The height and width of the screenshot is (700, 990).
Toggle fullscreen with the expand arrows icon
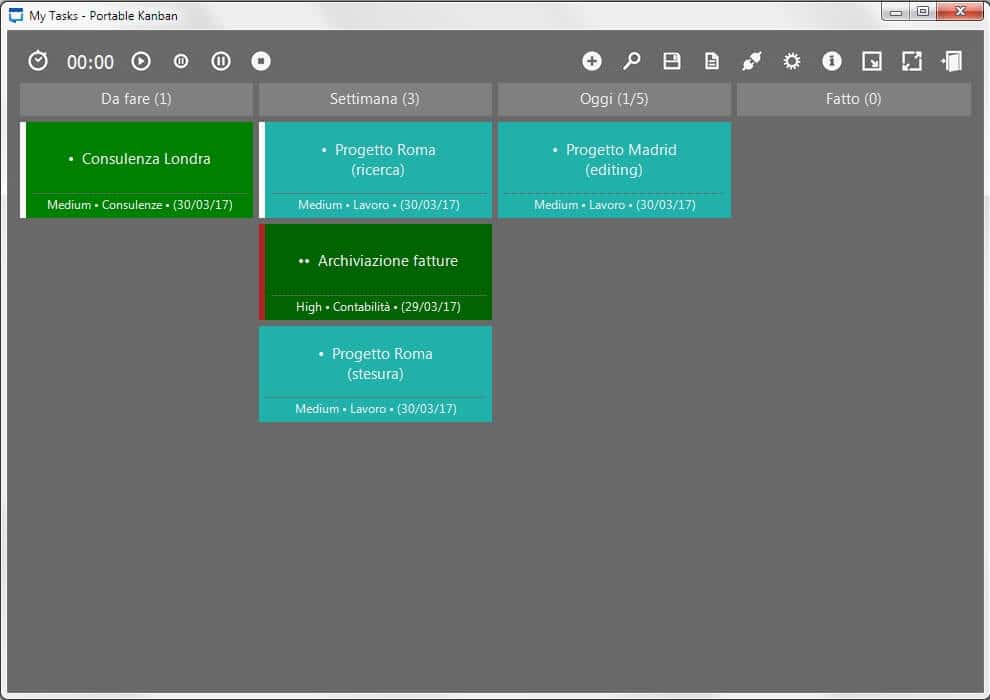tap(912, 61)
